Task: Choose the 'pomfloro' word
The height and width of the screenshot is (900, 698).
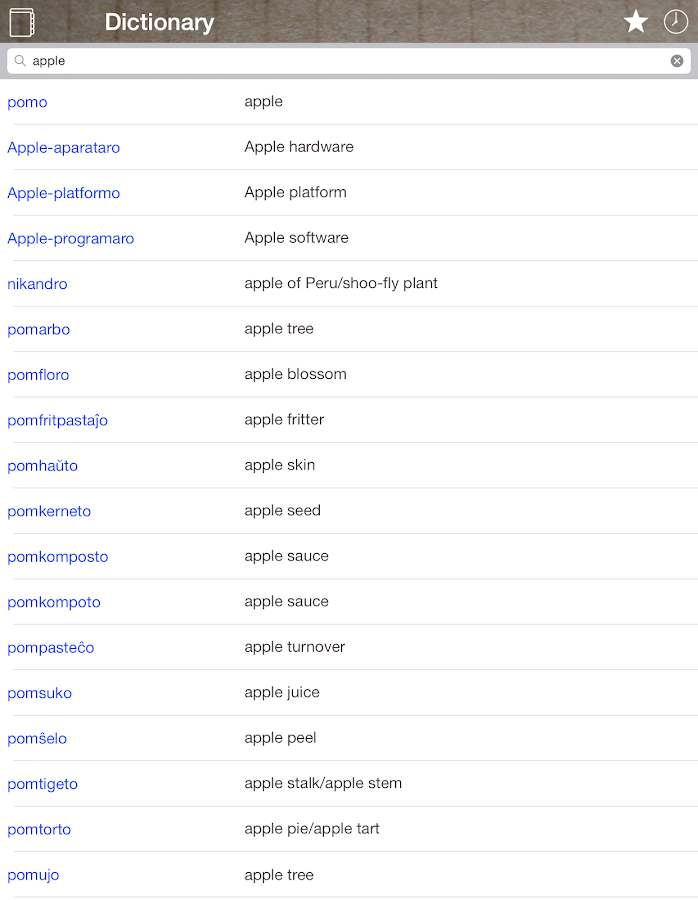Action: click(38, 375)
